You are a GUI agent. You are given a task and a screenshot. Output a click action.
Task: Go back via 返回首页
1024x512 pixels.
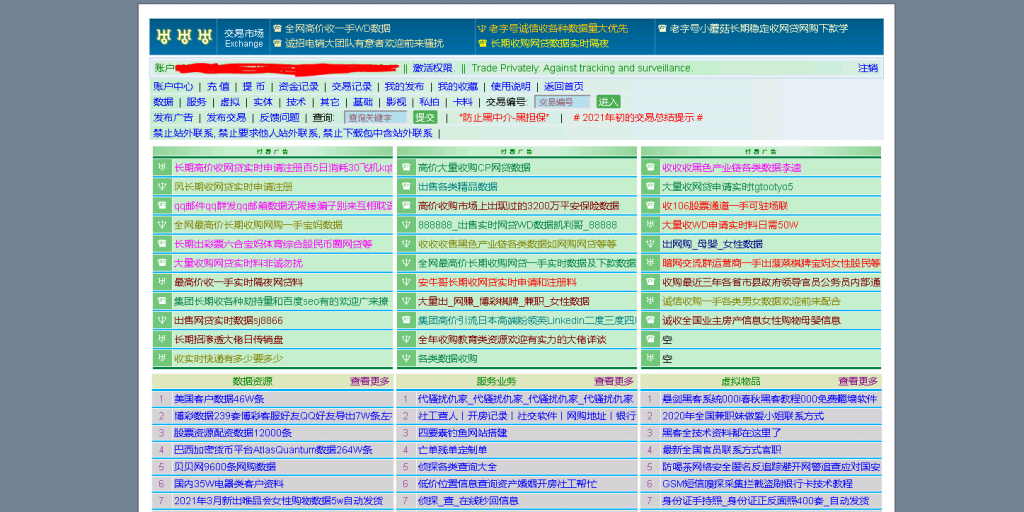point(564,86)
